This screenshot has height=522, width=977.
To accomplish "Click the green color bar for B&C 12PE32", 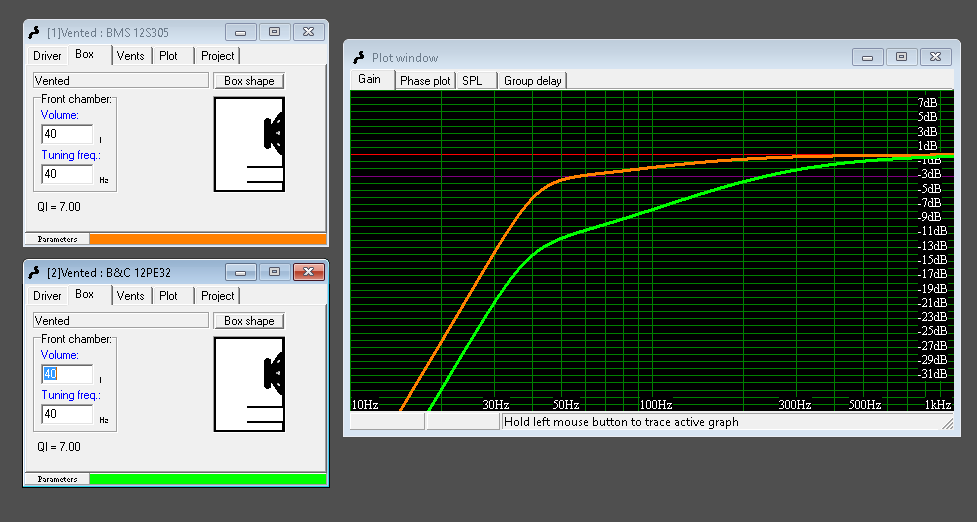I will click(207, 479).
